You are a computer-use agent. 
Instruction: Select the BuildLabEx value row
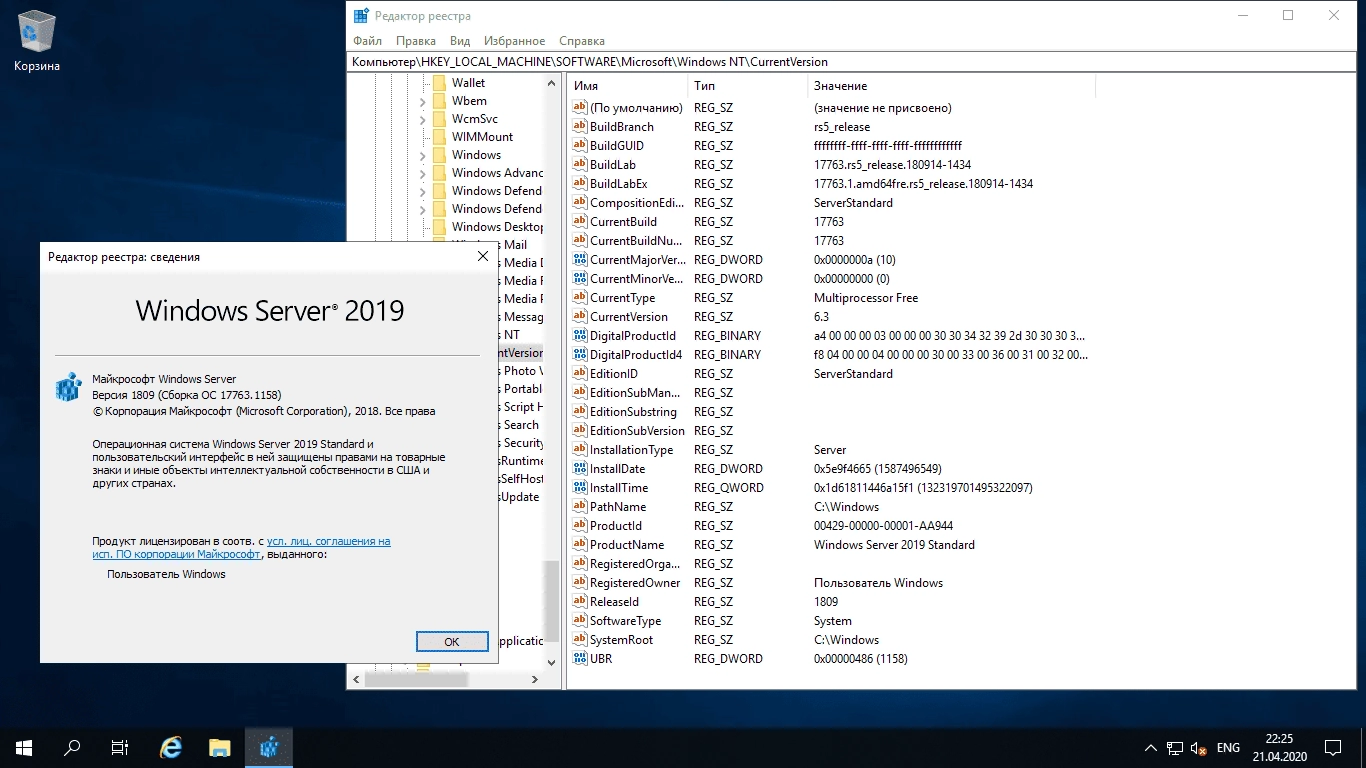[x=830, y=184]
